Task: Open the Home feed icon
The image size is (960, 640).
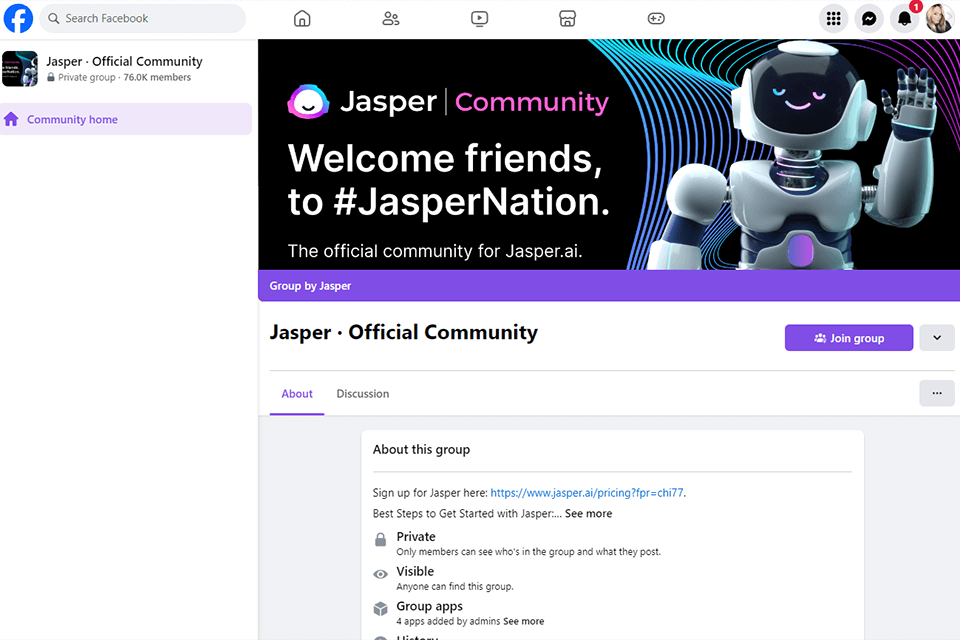Action: click(302, 18)
